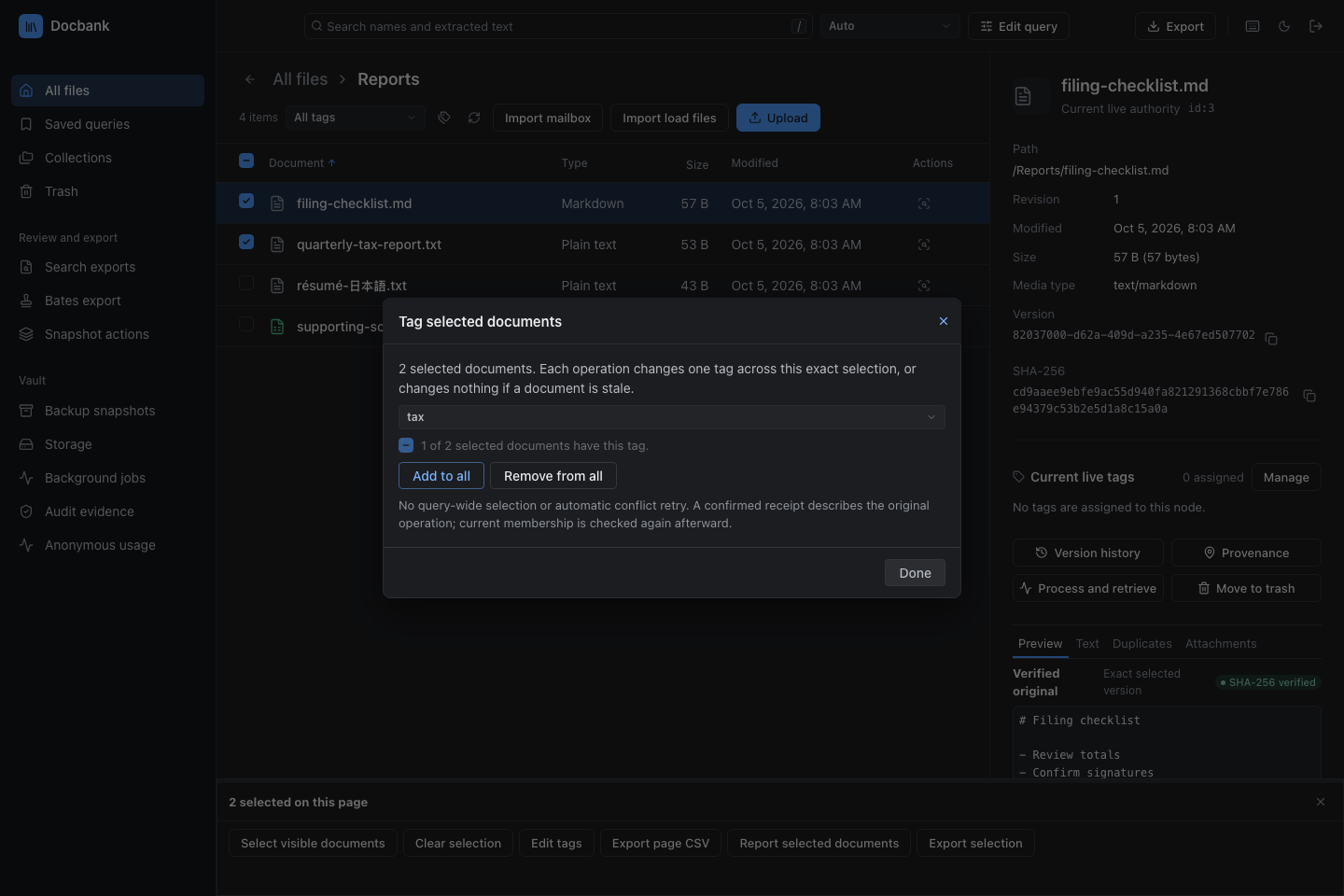Open Collections in sidebar
The width and height of the screenshot is (1344, 896).
coord(107,158)
